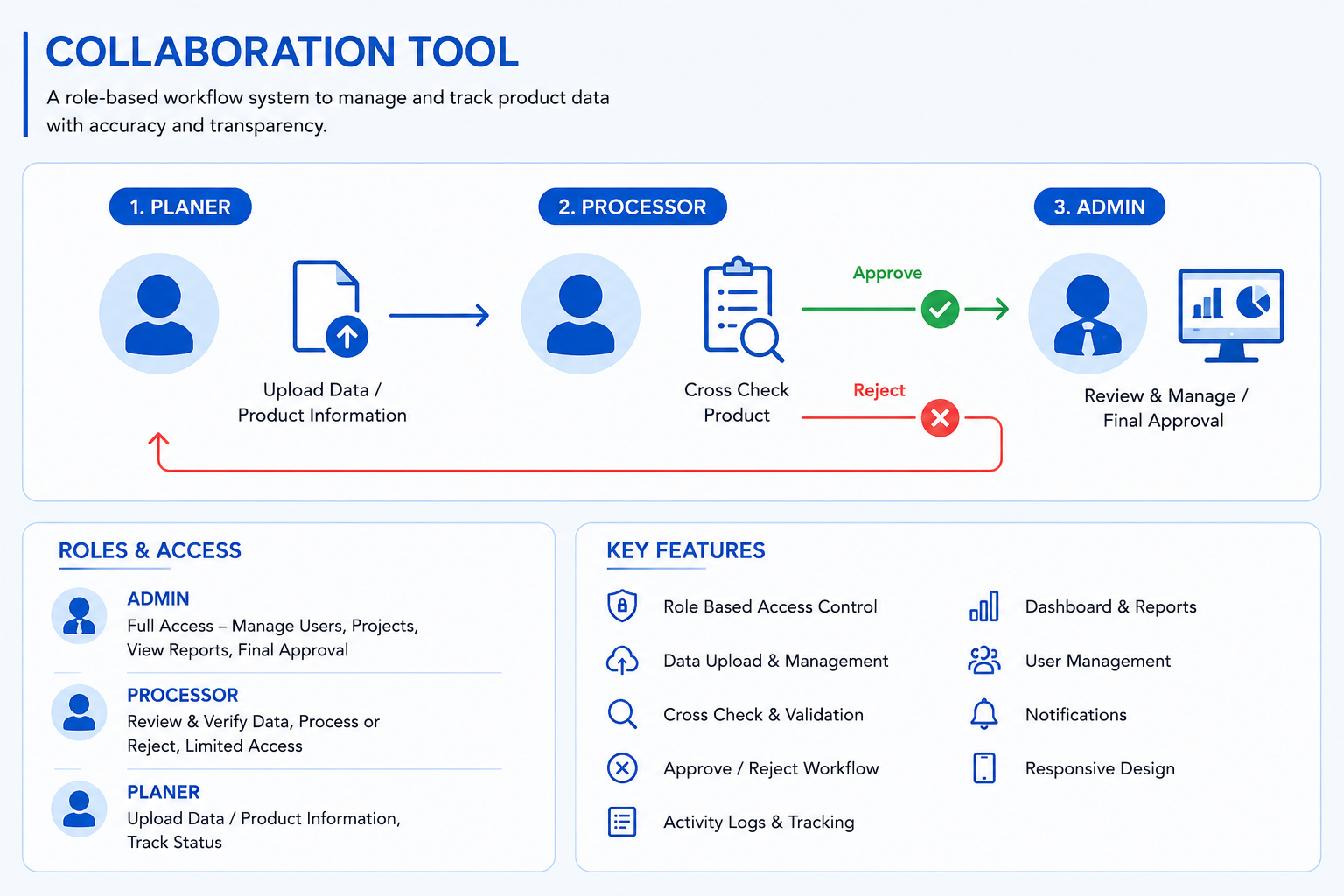The width and height of the screenshot is (1344, 896).
Task: Click the KEY FEATURES heading
Action: point(686,550)
